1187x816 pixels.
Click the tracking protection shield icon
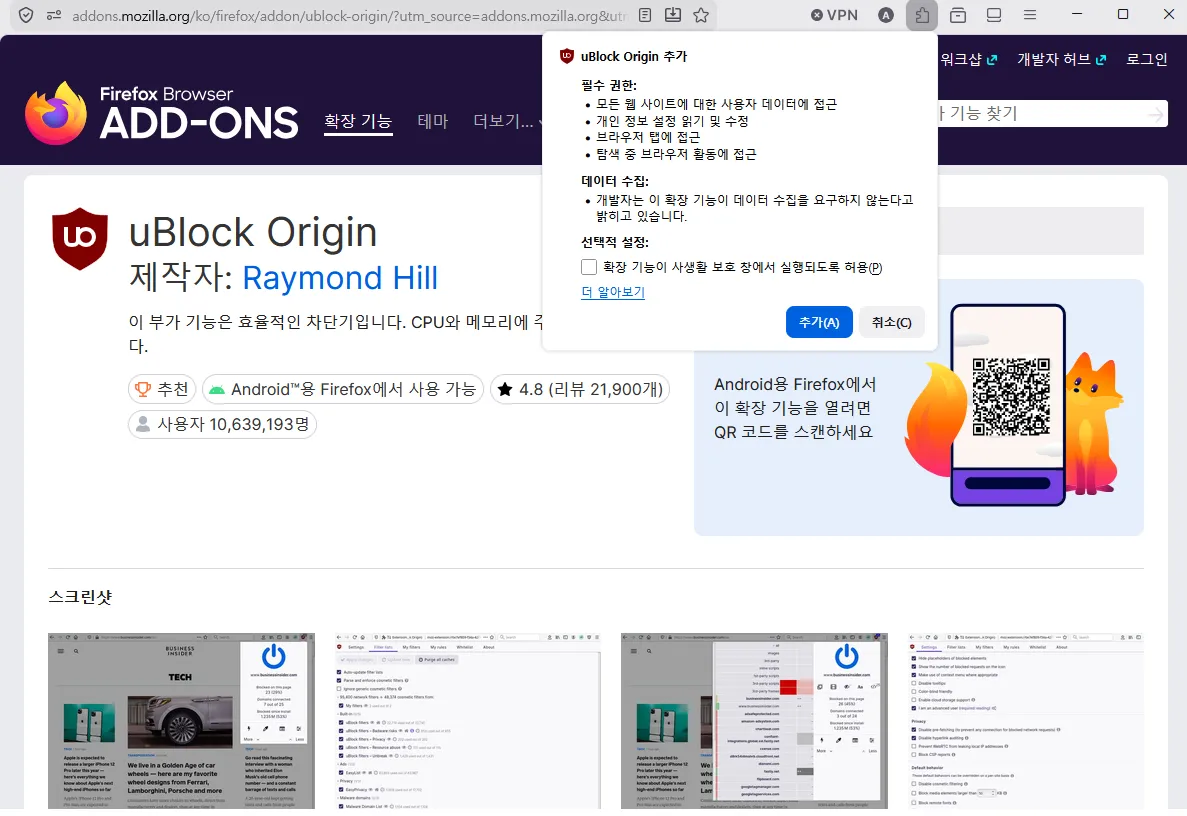(x=26, y=15)
